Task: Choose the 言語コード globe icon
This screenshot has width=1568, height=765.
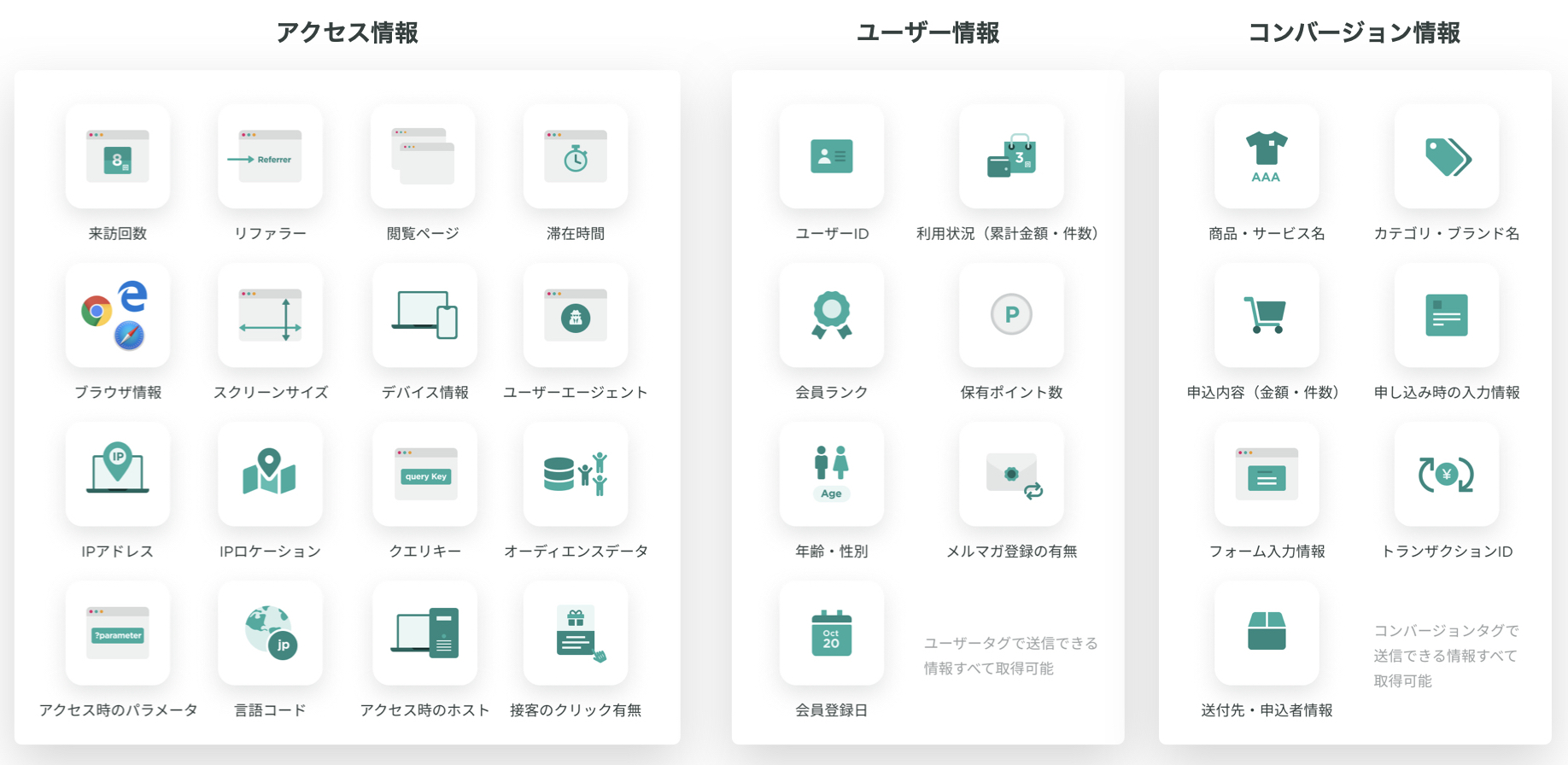Action: click(x=270, y=633)
